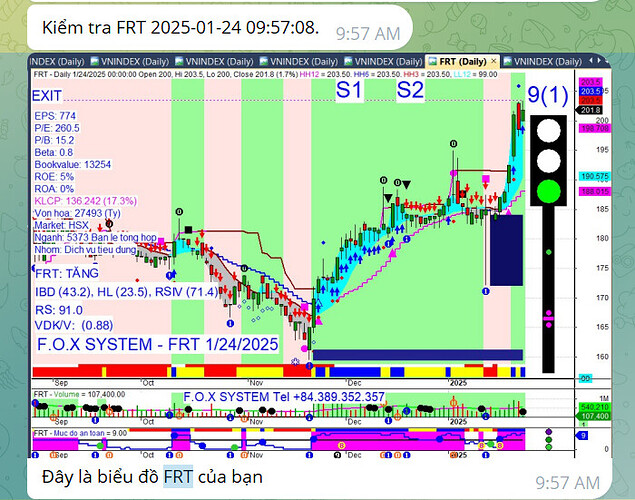
Task: Click the Nganh: 5373 Ban le tong hop line
Action: [x=95, y=237]
